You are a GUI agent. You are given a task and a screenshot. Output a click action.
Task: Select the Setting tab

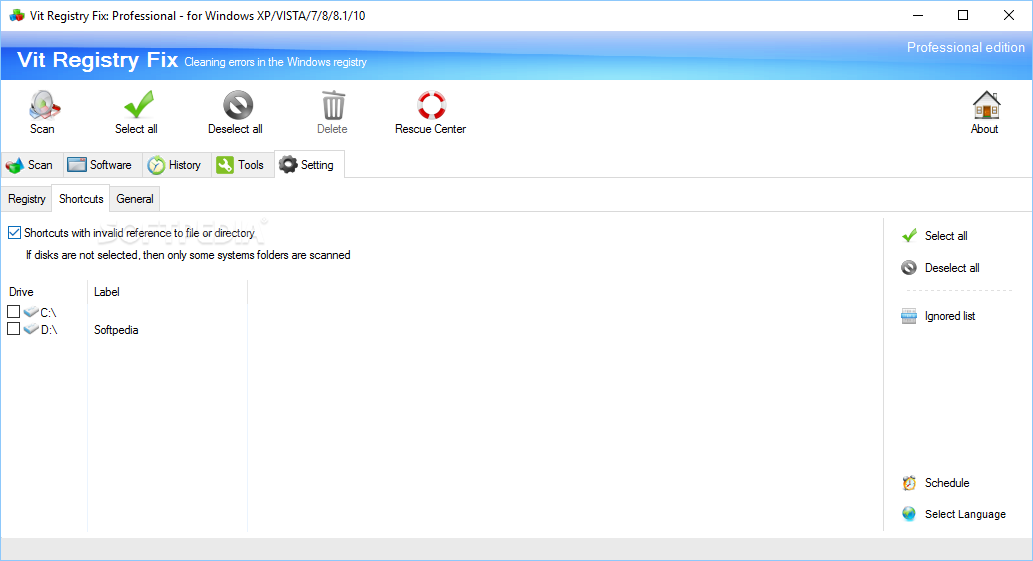click(x=309, y=165)
